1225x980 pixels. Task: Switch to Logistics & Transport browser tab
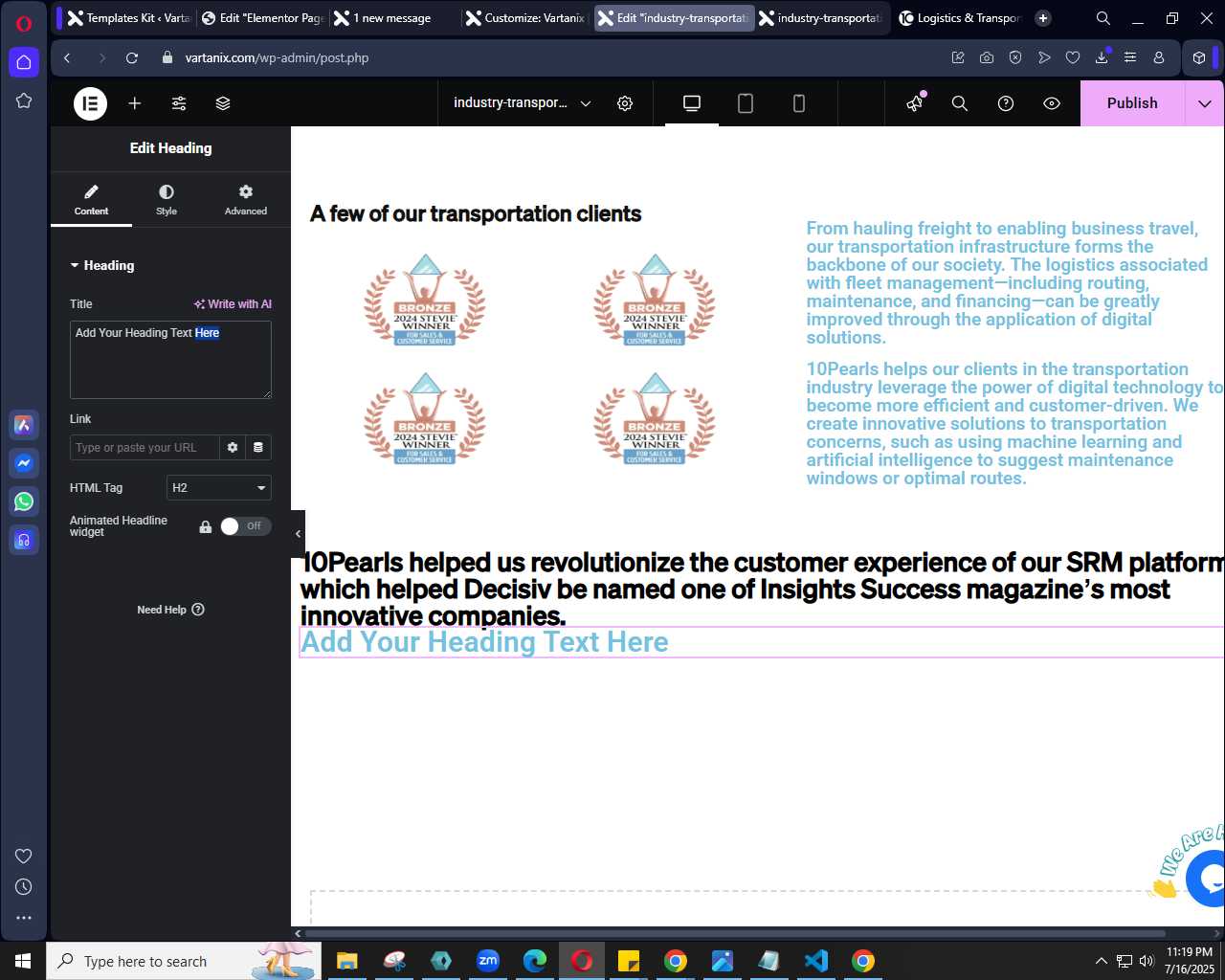click(x=960, y=18)
